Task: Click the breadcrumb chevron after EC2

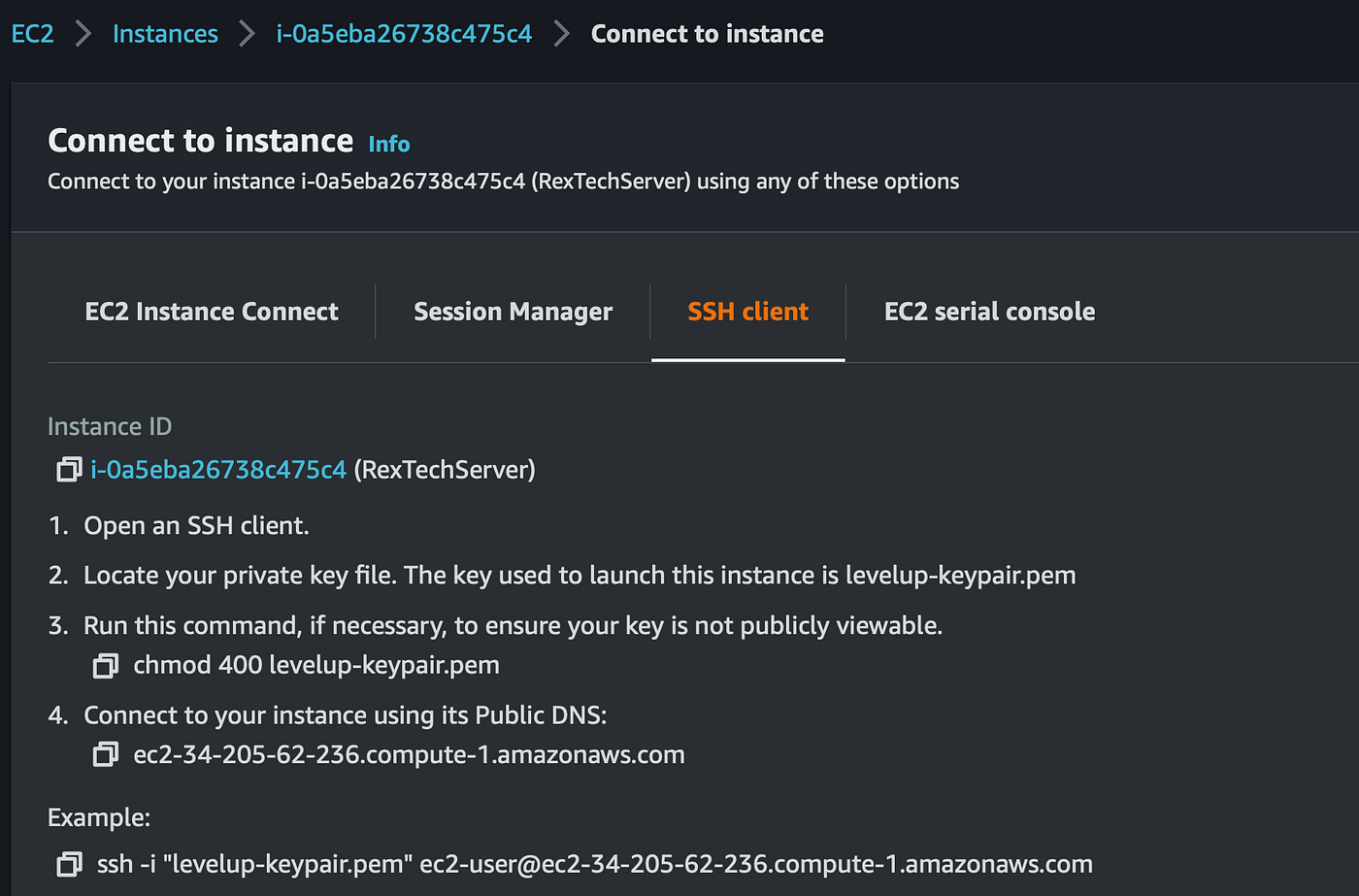Action: pos(83,34)
